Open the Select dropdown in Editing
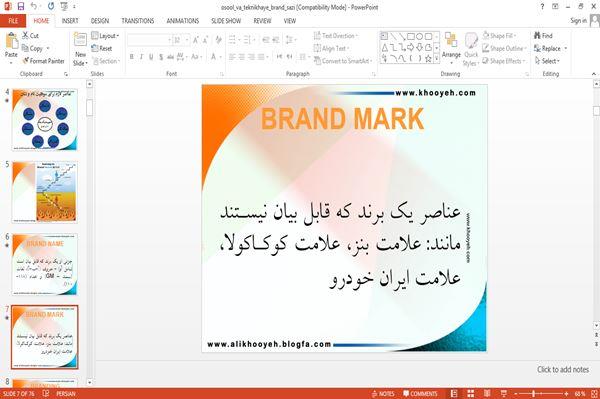Image resolution: width=600 pixels, height=399 pixels. click(547, 61)
